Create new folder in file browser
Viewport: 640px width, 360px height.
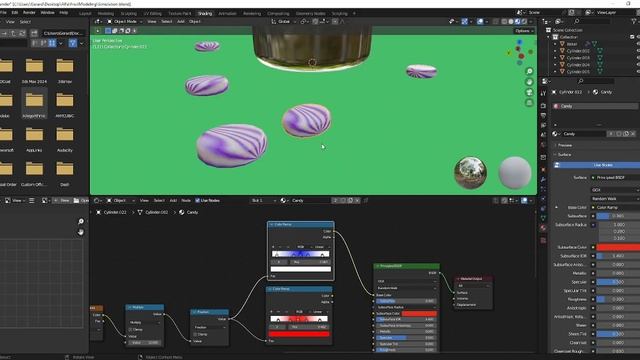pyautogui.click(x=34, y=33)
